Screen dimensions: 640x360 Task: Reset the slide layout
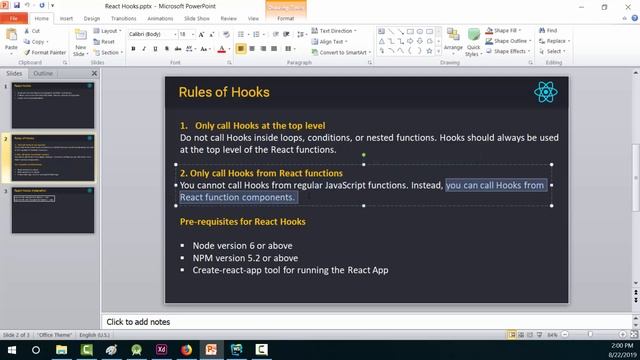104,42
